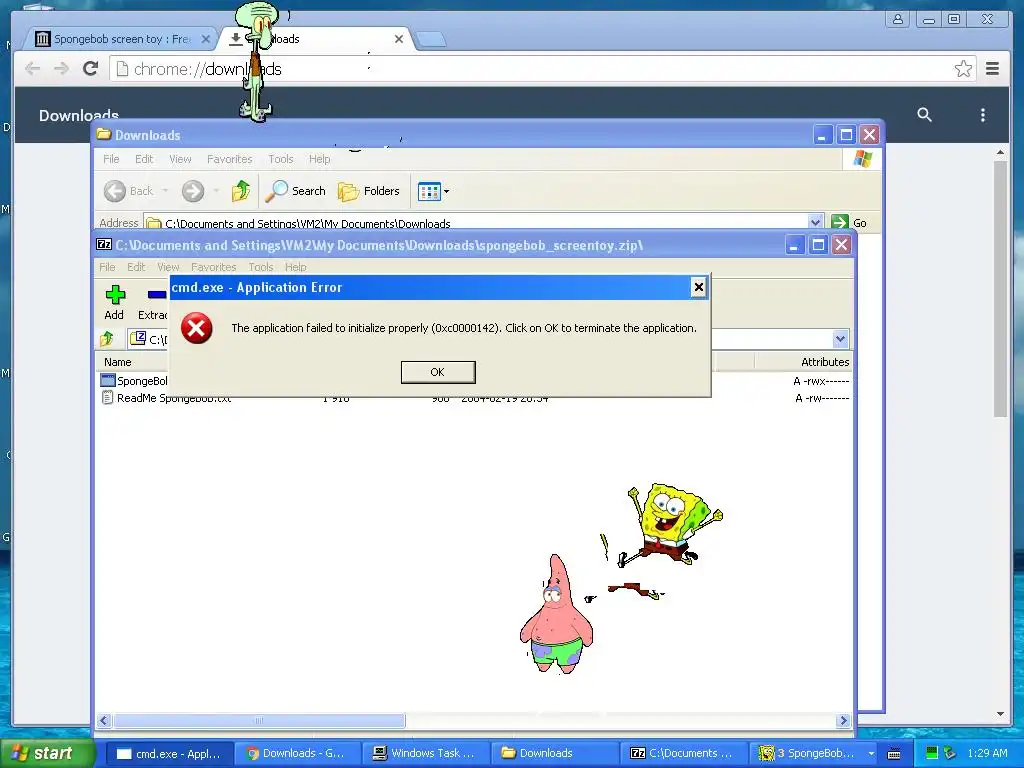Sort by the Attributes column header
The image size is (1024, 768).
pos(824,362)
